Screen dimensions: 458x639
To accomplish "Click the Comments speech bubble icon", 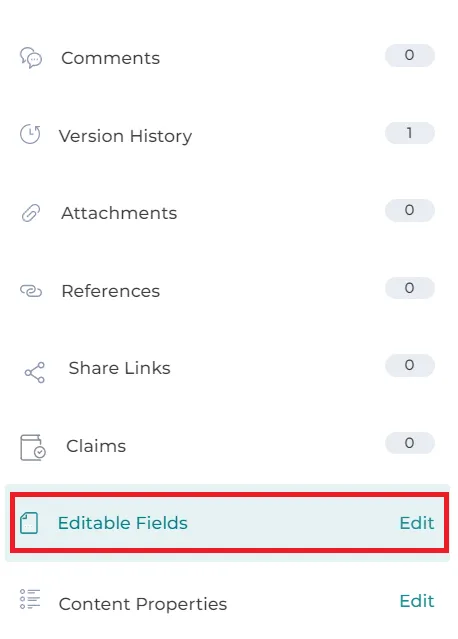I will [31, 57].
